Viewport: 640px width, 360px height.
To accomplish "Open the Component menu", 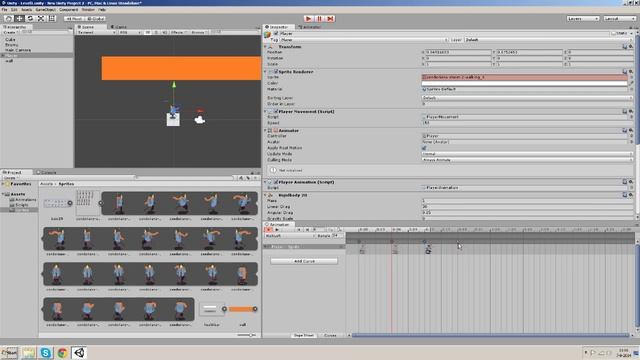I will tap(69, 9).
